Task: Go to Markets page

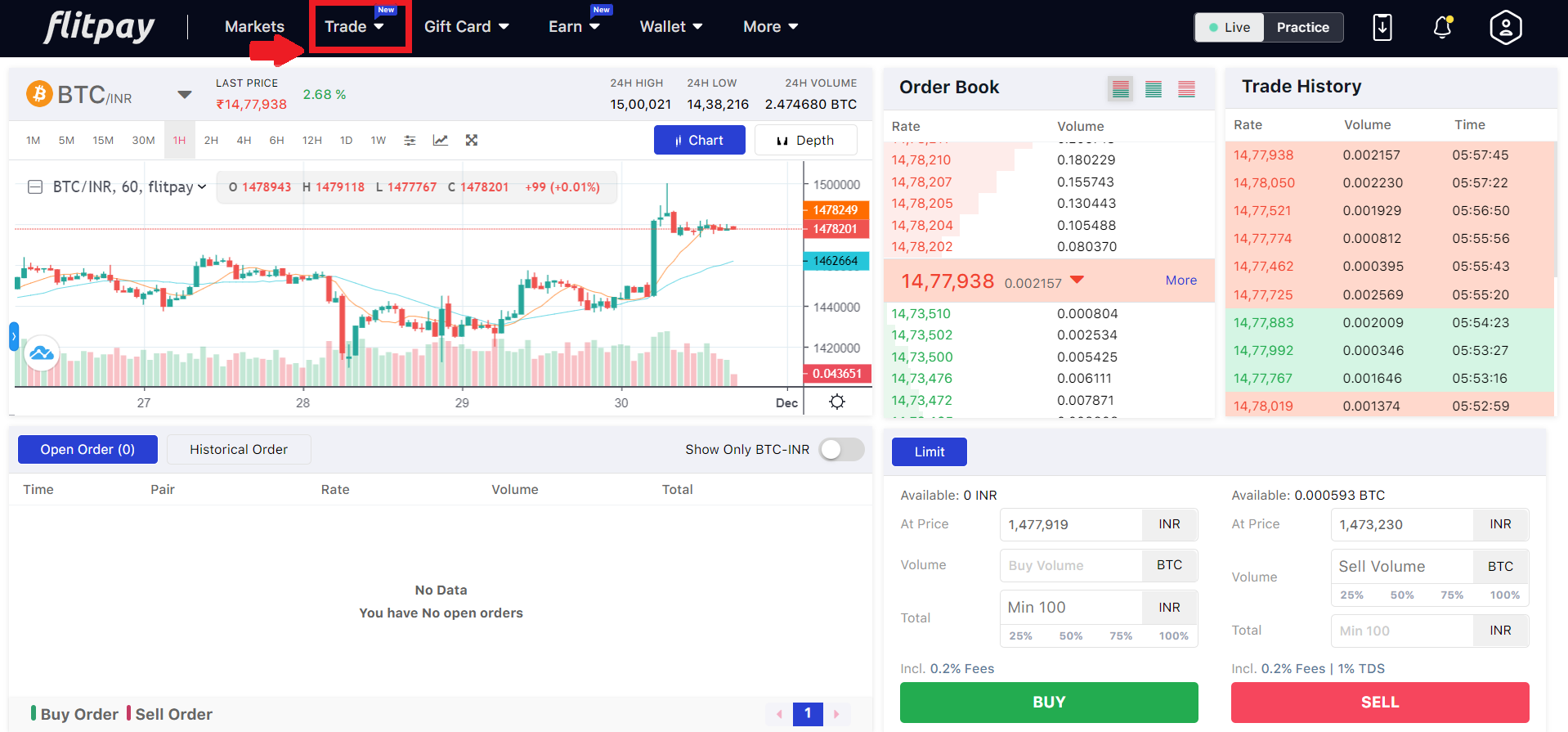Action: click(255, 27)
